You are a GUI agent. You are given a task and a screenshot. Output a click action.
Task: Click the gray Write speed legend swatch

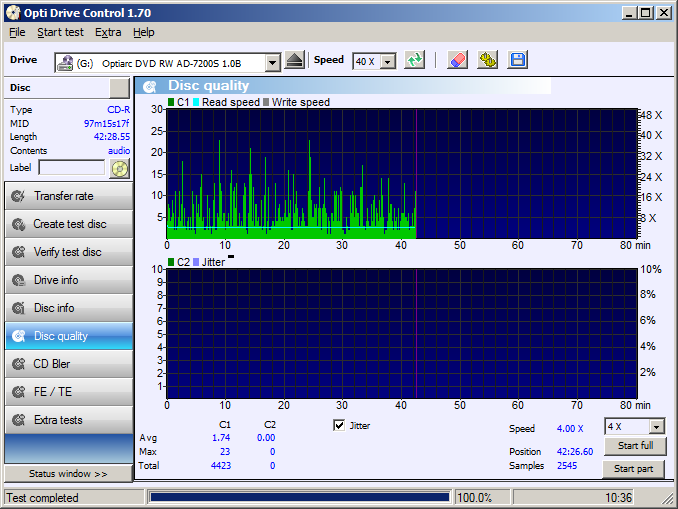click(266, 102)
